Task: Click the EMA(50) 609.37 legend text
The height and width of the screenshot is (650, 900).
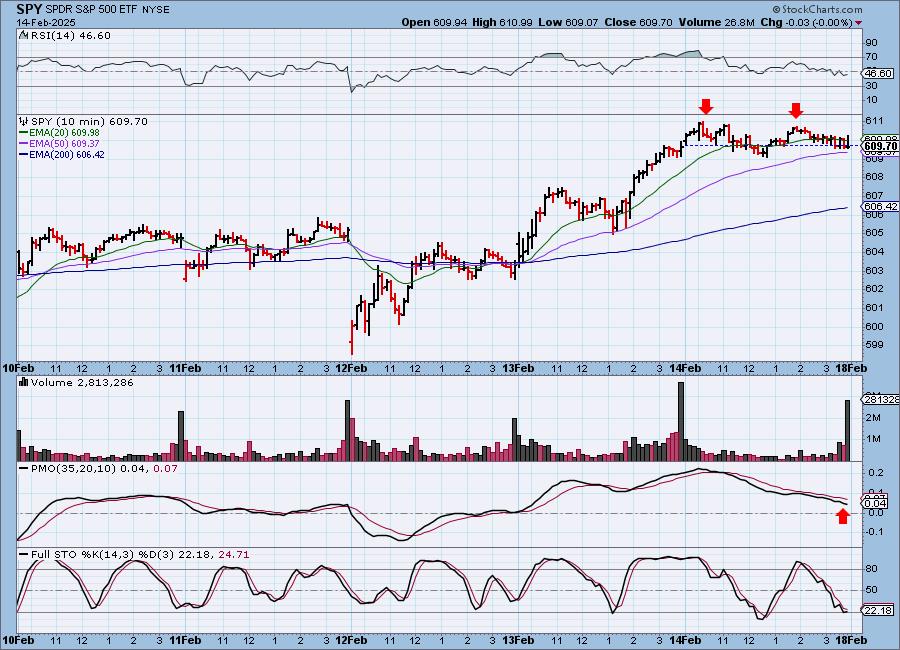Action: pyautogui.click(x=64, y=144)
